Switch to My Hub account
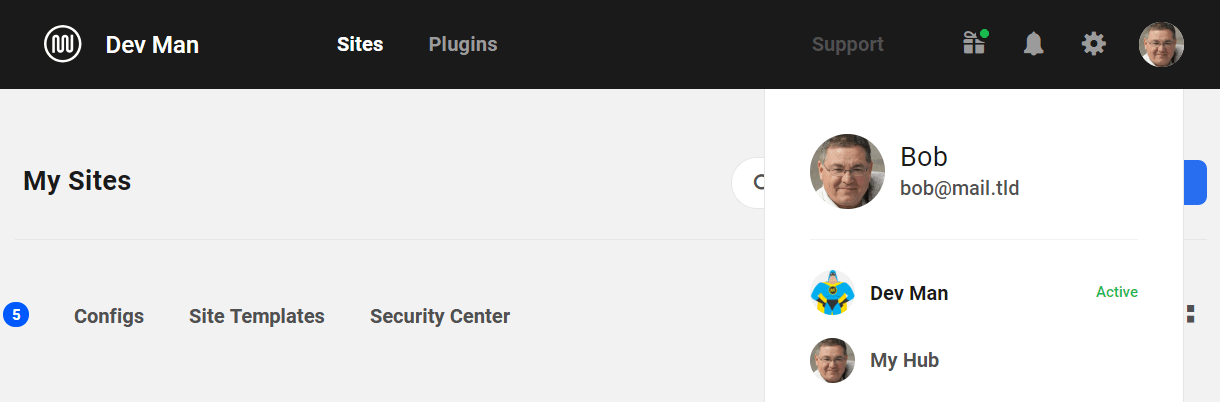Image resolution: width=1220 pixels, height=402 pixels. 904,360
